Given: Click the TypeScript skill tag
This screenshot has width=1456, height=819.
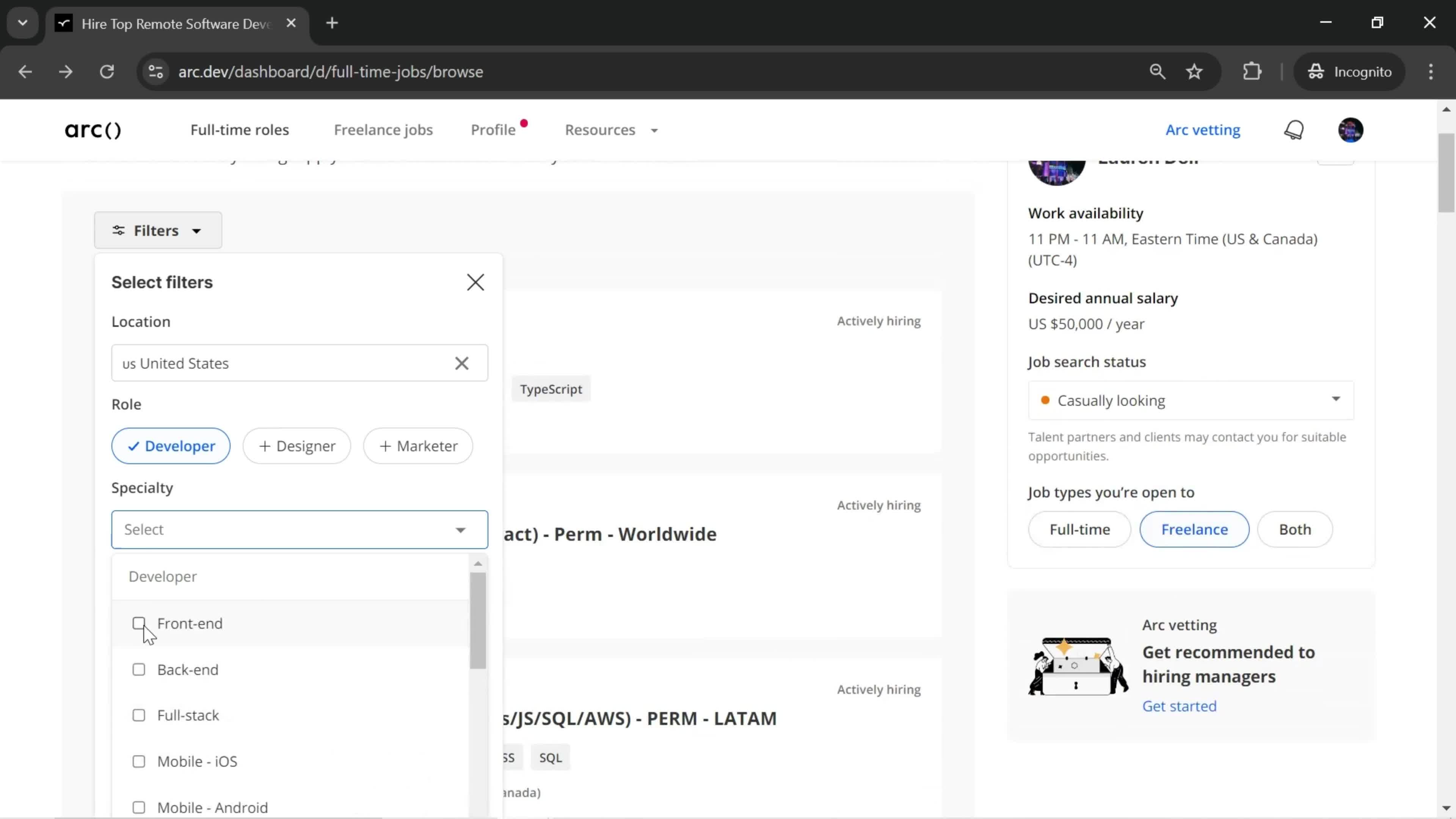Looking at the screenshot, I should pyautogui.click(x=551, y=389).
